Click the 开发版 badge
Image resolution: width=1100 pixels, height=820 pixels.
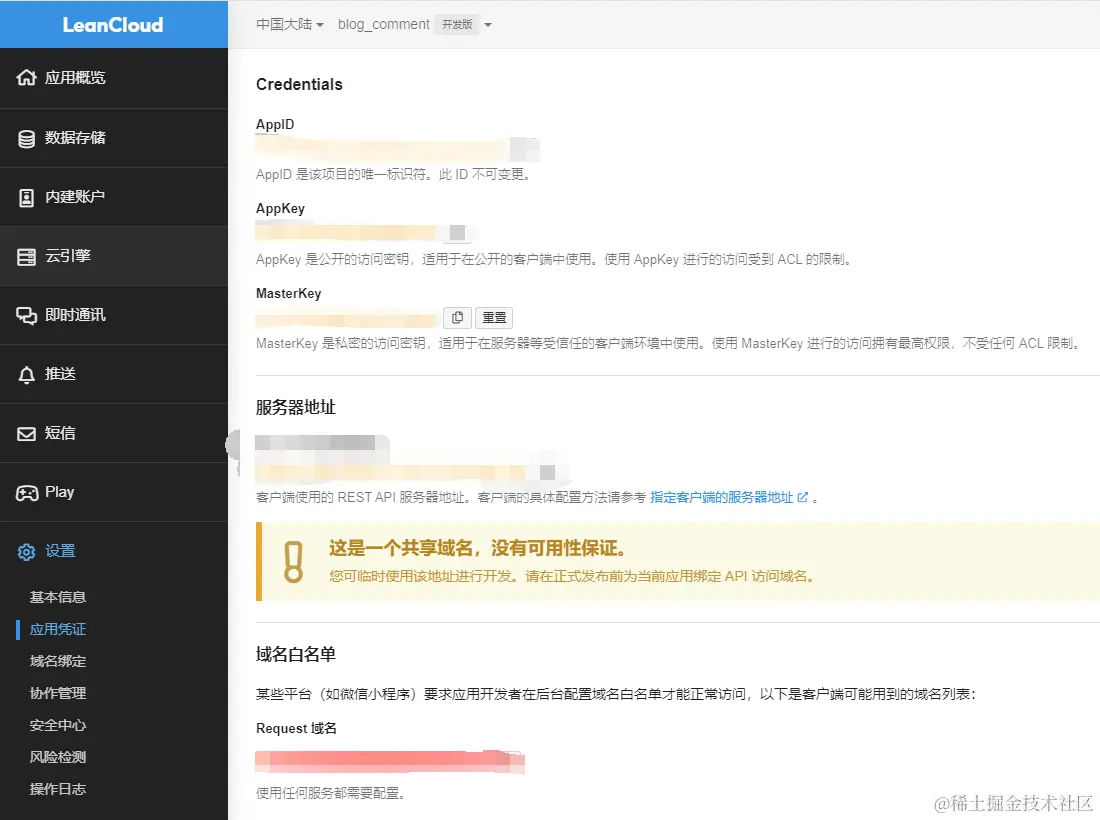tap(457, 25)
